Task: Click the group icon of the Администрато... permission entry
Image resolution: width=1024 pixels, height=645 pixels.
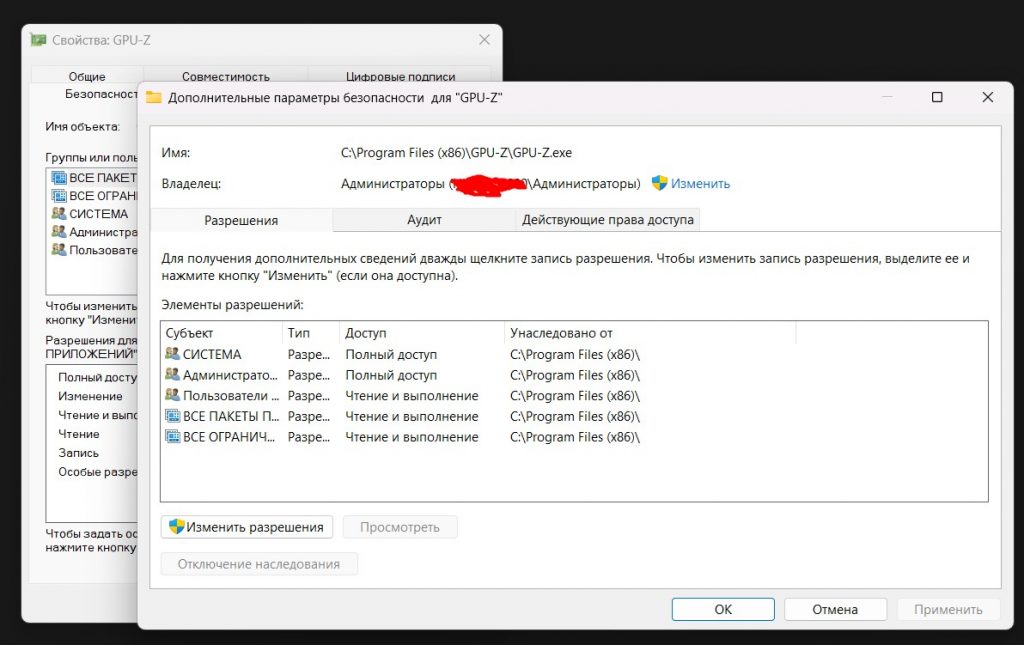Action: [x=172, y=375]
